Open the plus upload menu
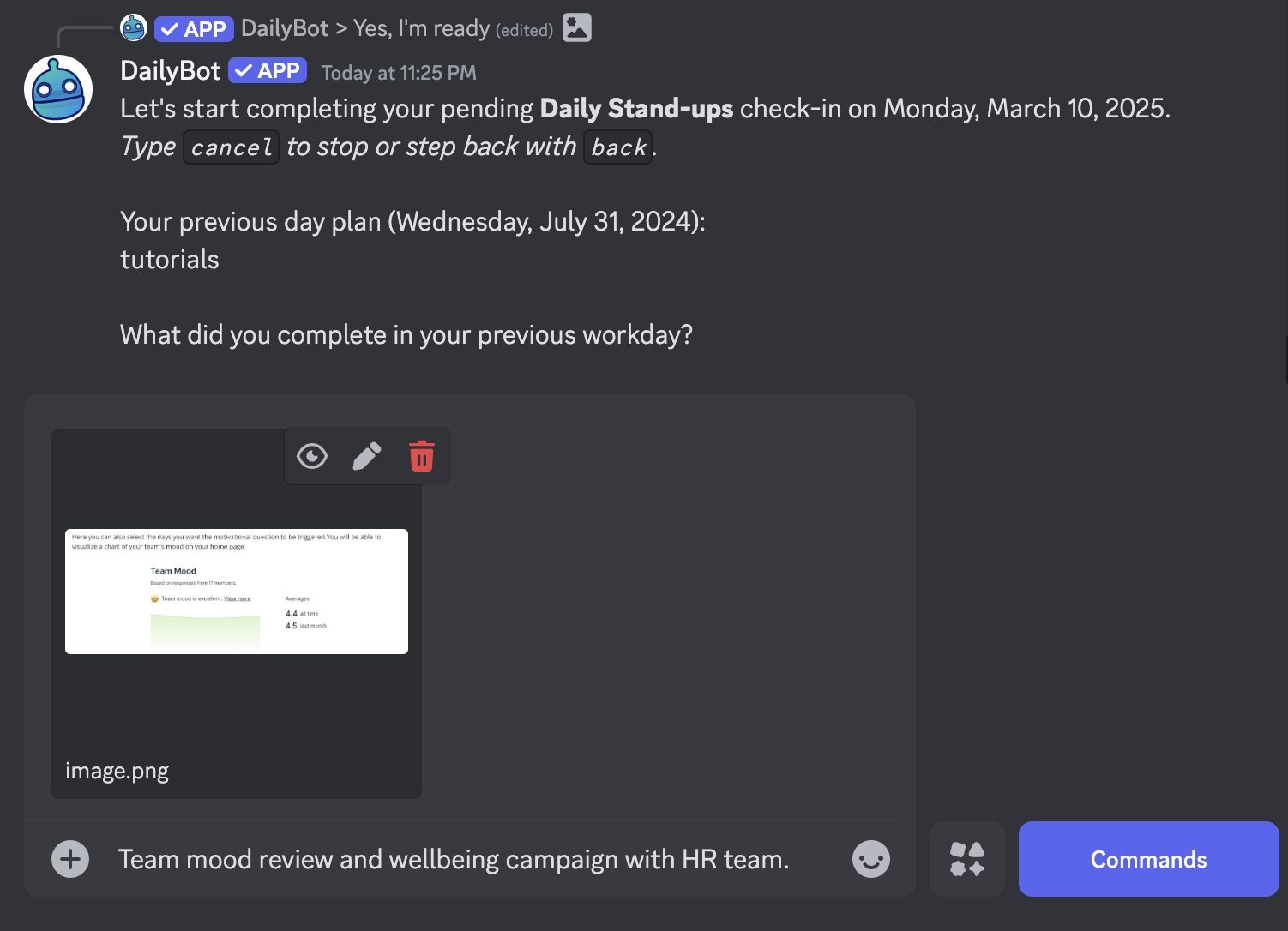Image resolution: width=1288 pixels, height=931 pixels. point(70,859)
